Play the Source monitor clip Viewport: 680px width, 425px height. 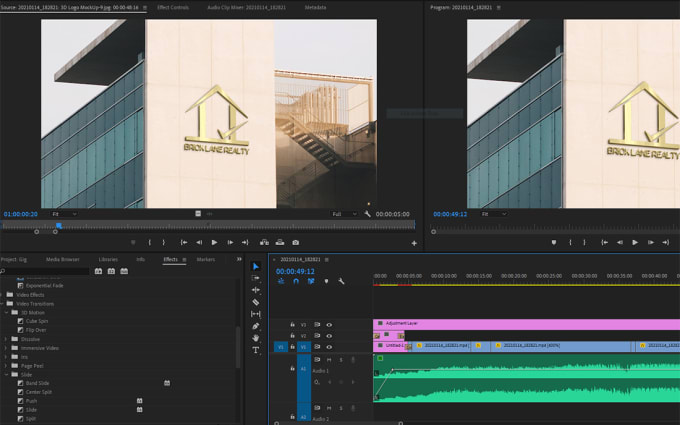tap(214, 242)
